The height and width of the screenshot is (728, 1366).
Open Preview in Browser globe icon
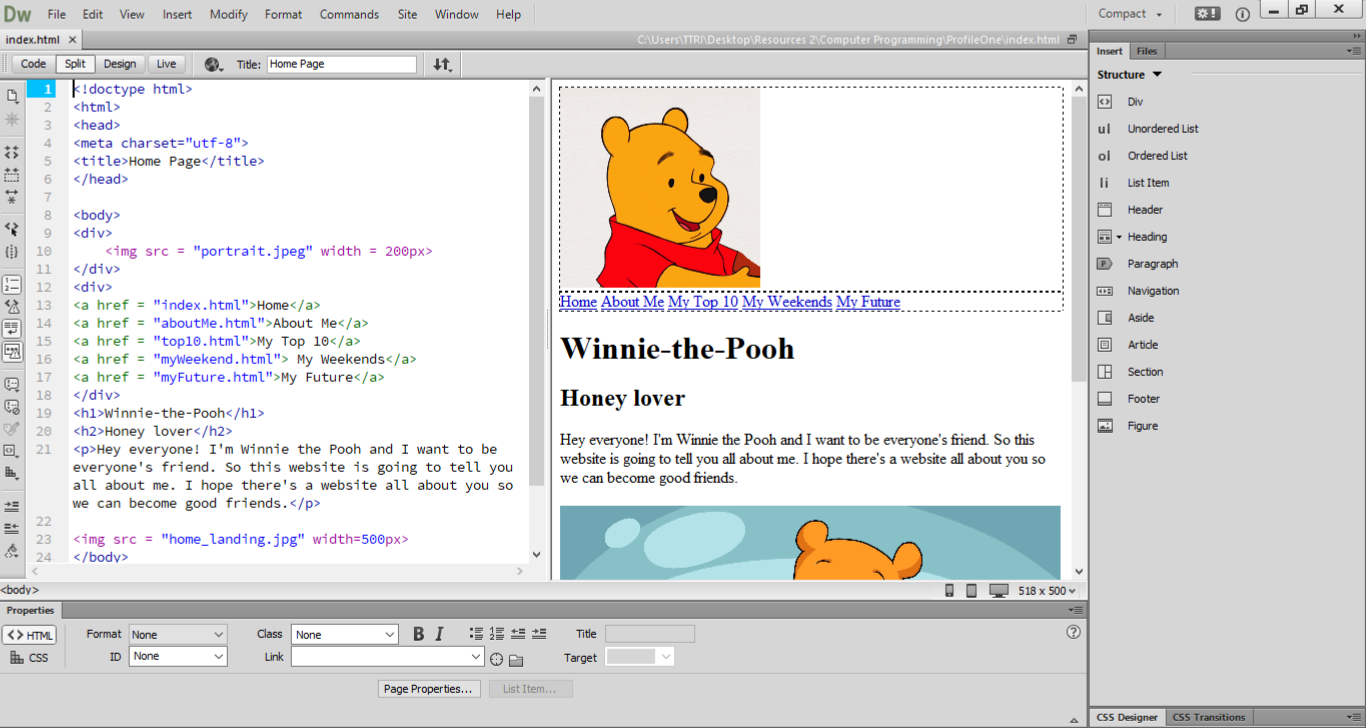click(x=214, y=64)
